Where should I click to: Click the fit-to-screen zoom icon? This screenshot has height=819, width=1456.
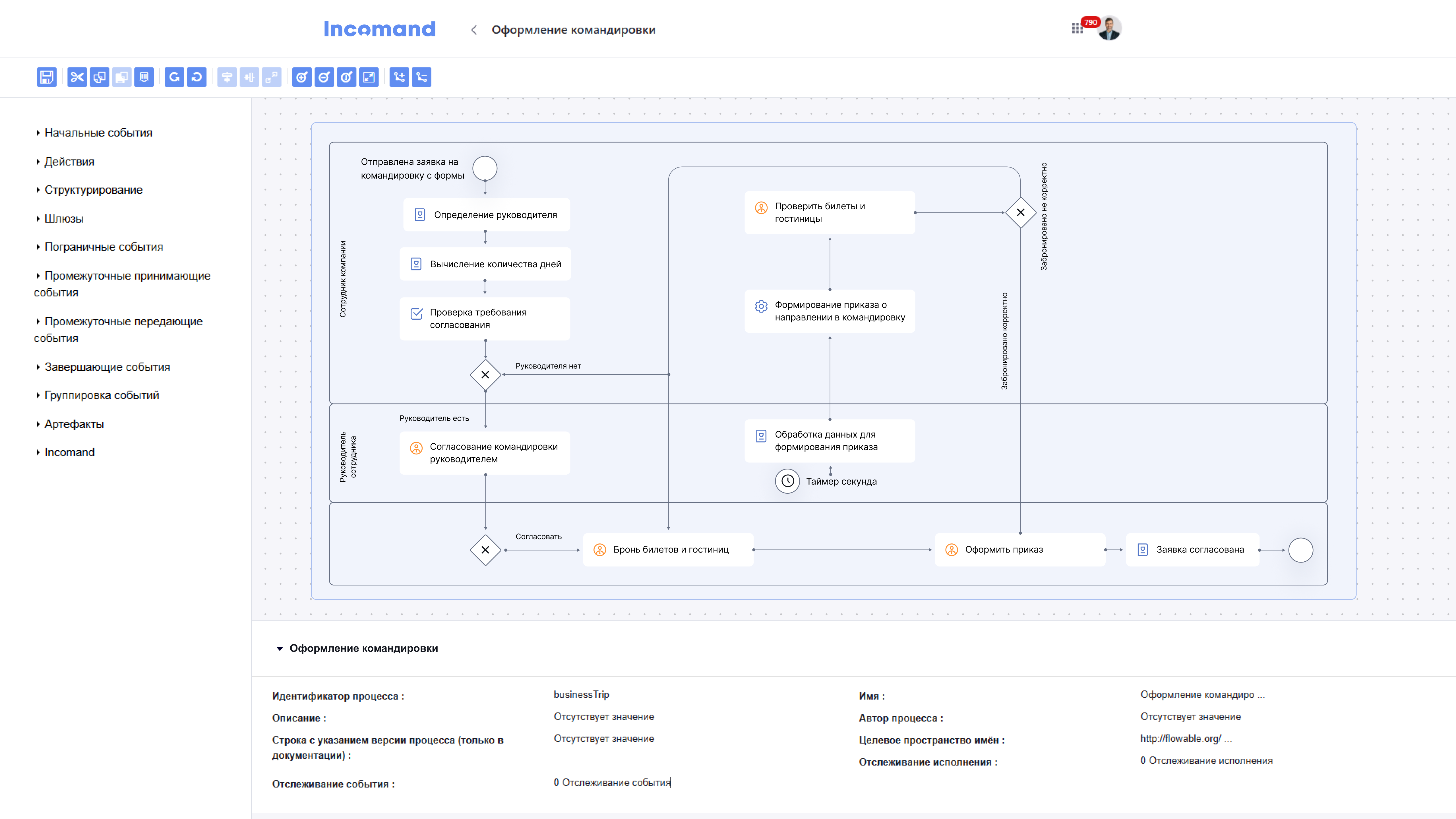(x=369, y=77)
